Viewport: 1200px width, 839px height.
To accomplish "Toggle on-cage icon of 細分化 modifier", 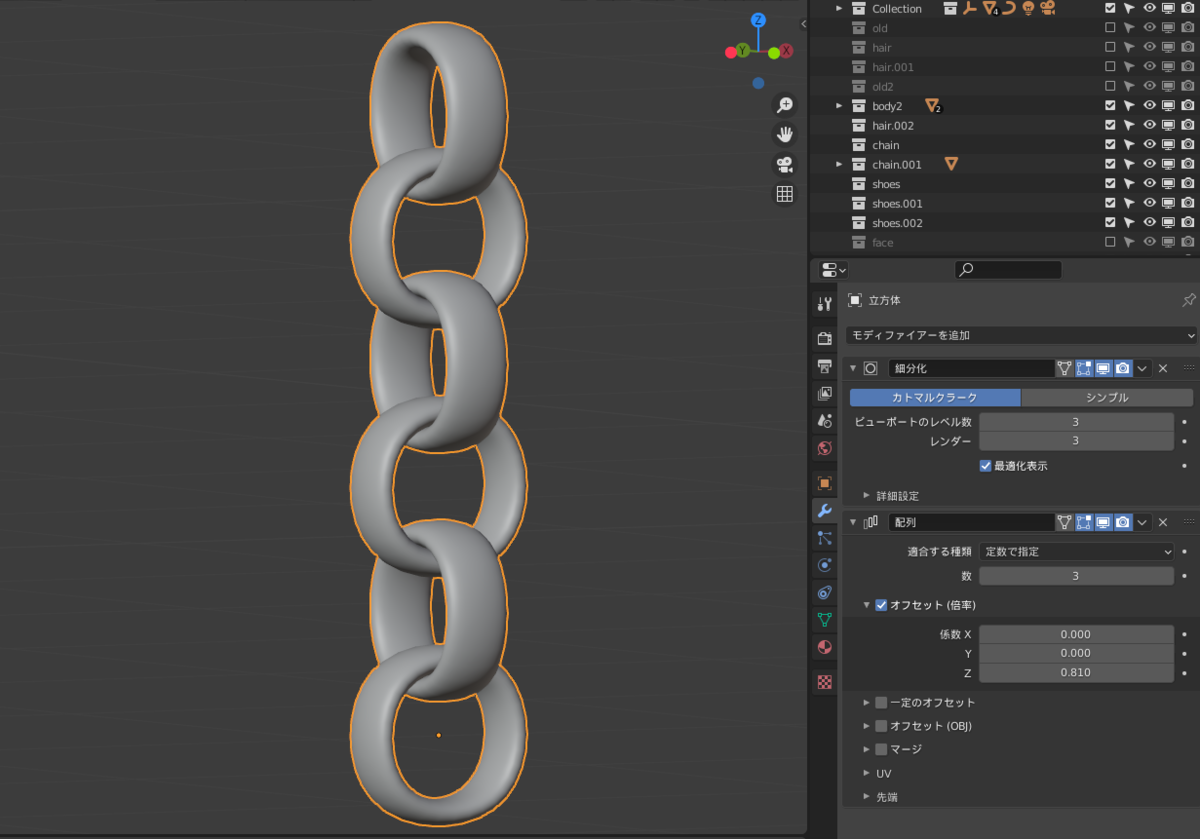I will tap(1065, 368).
